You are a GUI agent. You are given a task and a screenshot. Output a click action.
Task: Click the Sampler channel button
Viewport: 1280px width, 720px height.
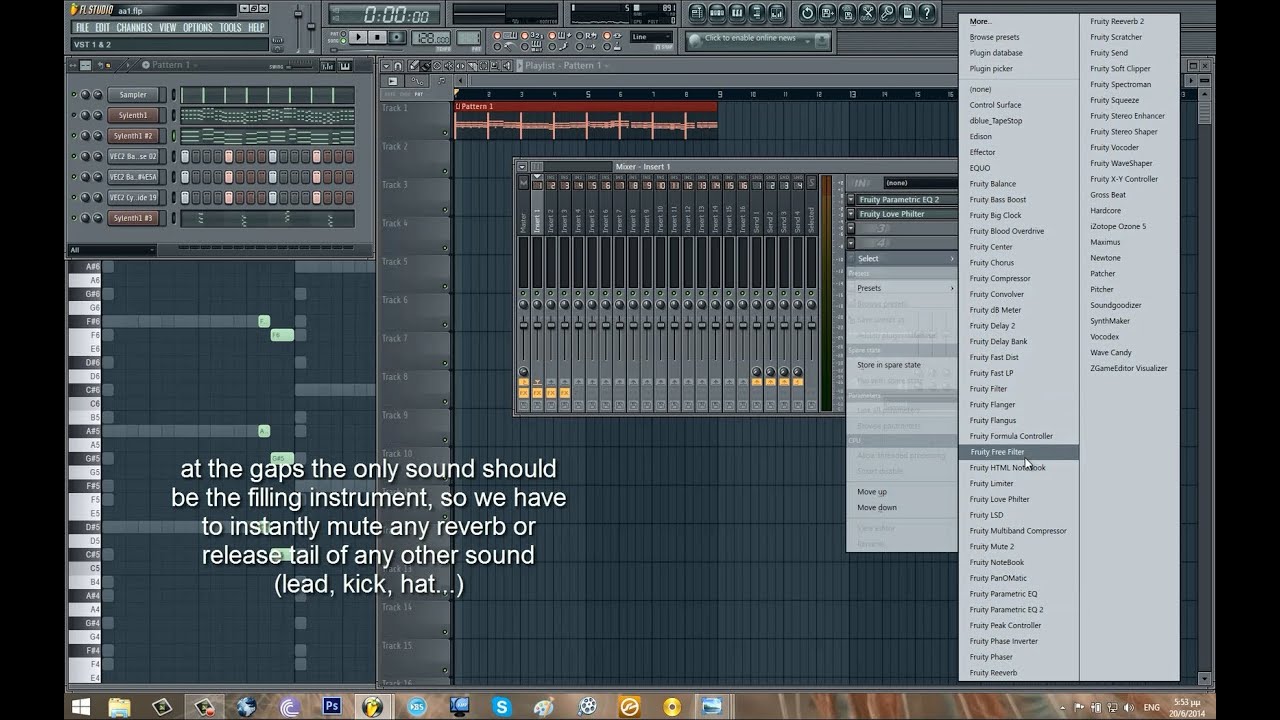[133, 94]
